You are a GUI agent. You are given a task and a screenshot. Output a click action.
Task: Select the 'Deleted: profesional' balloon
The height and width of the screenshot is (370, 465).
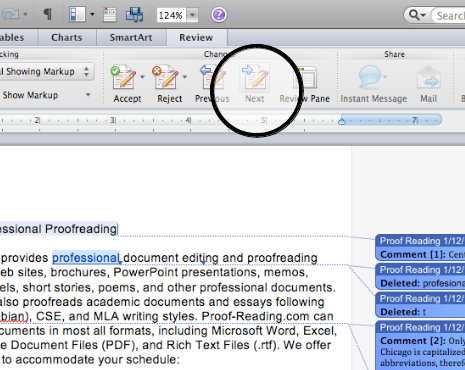[420, 276]
